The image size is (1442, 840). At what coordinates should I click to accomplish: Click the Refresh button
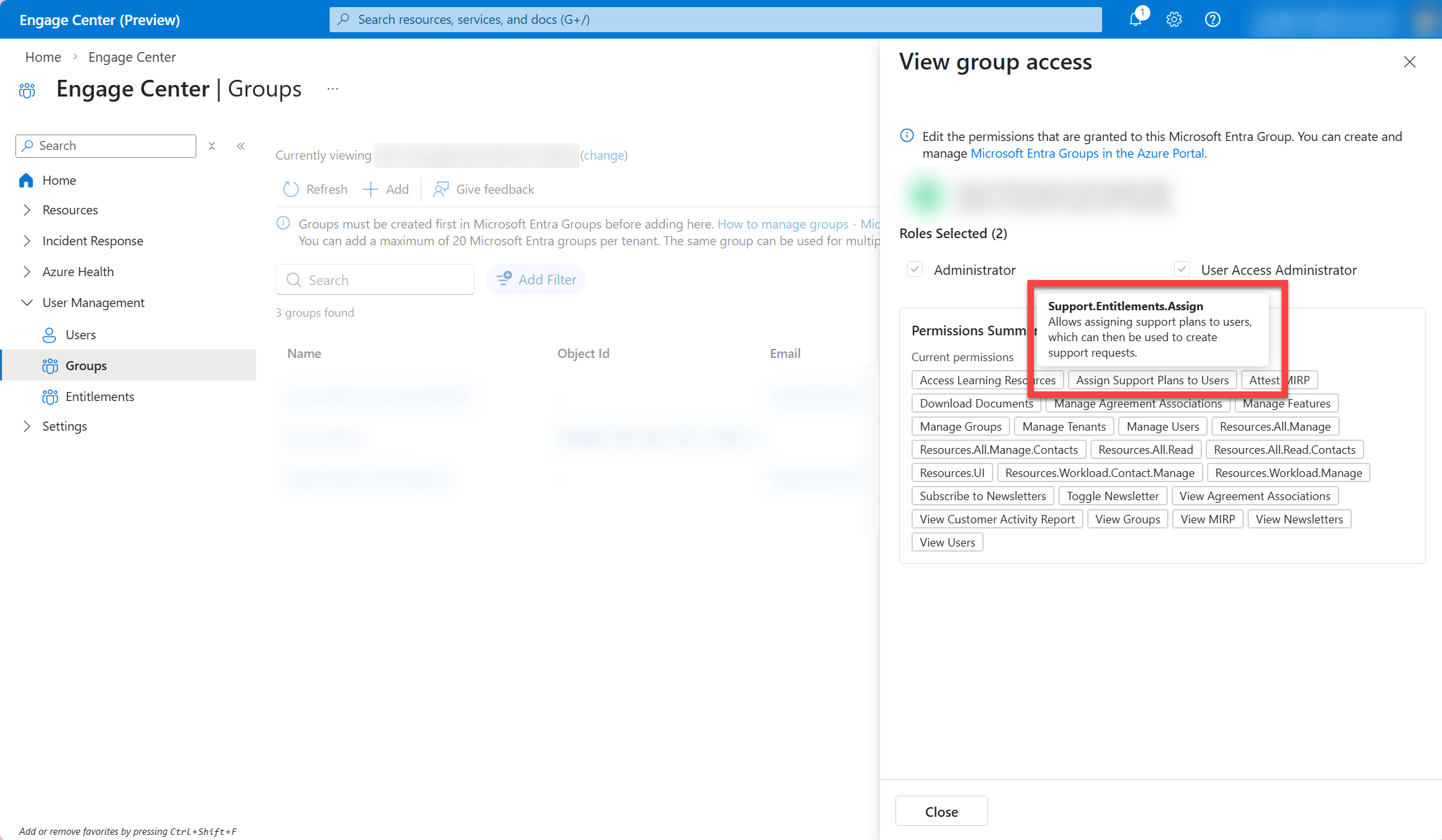(315, 189)
